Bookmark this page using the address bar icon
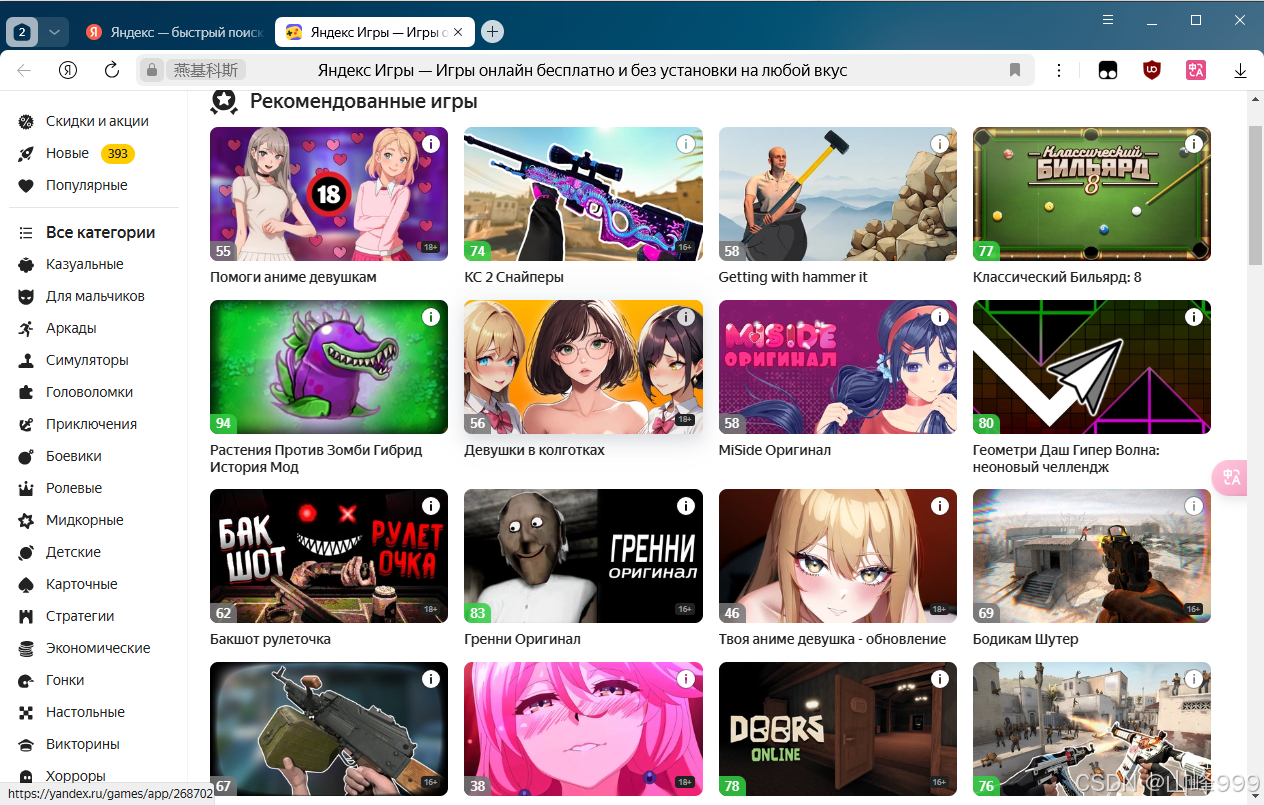This screenshot has height=805, width=1264. (x=1015, y=70)
